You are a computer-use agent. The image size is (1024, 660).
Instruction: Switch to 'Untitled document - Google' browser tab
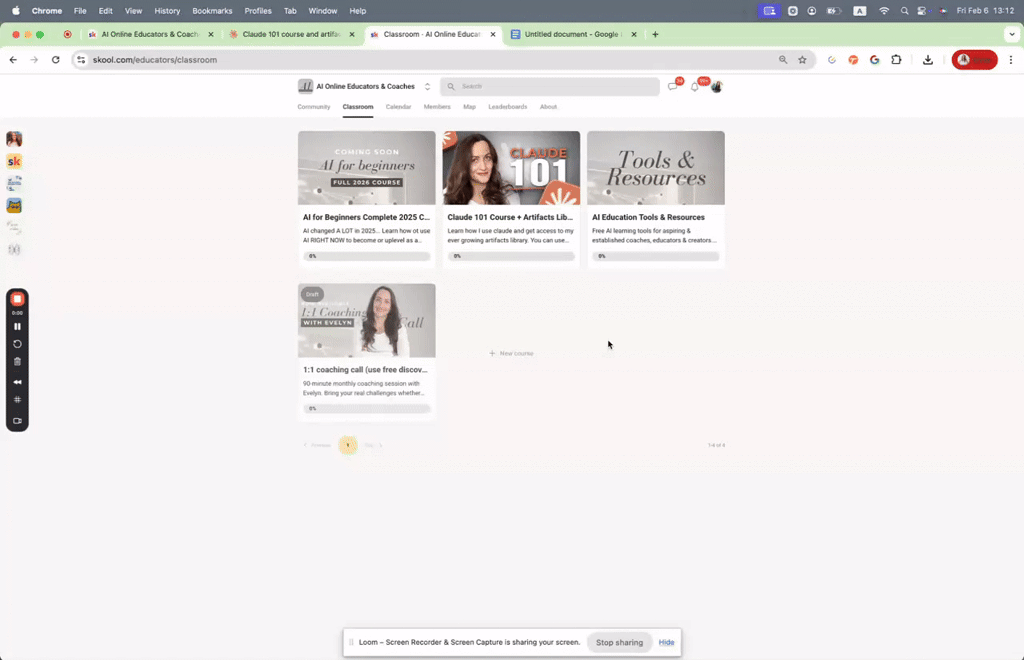coord(573,34)
